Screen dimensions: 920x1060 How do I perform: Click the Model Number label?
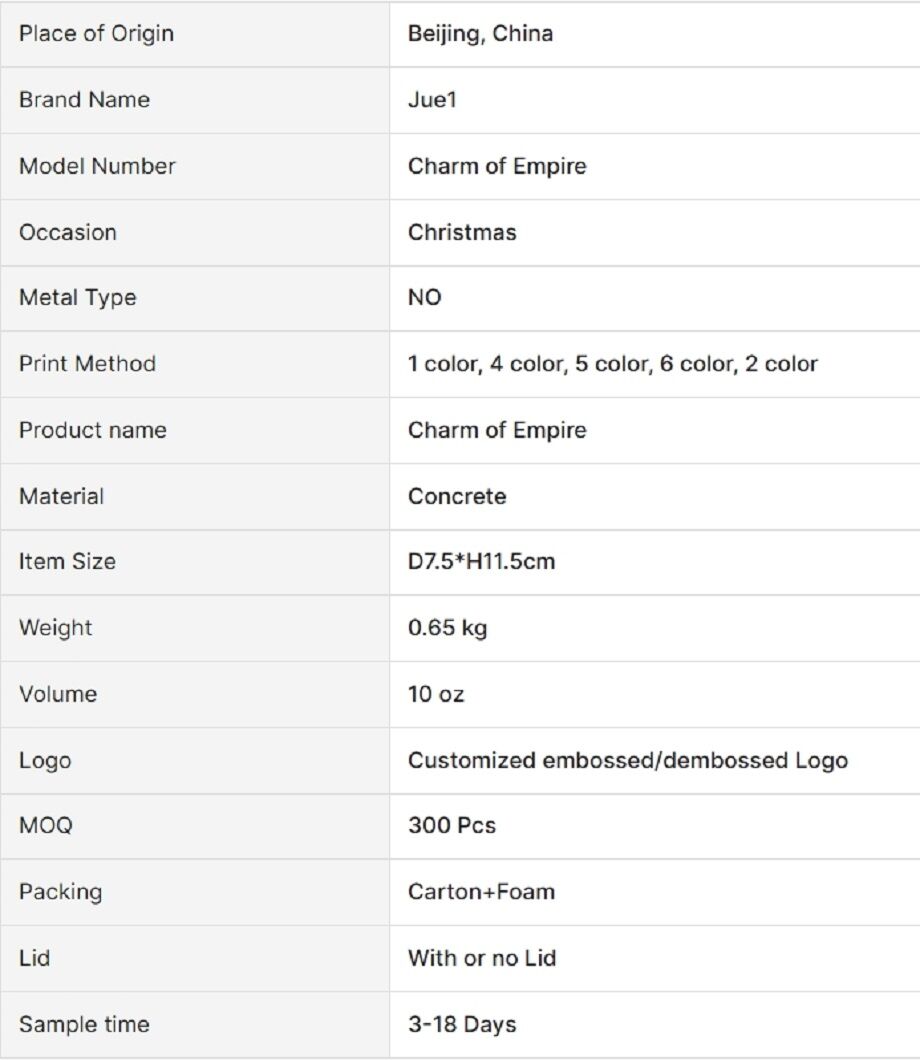tap(97, 166)
